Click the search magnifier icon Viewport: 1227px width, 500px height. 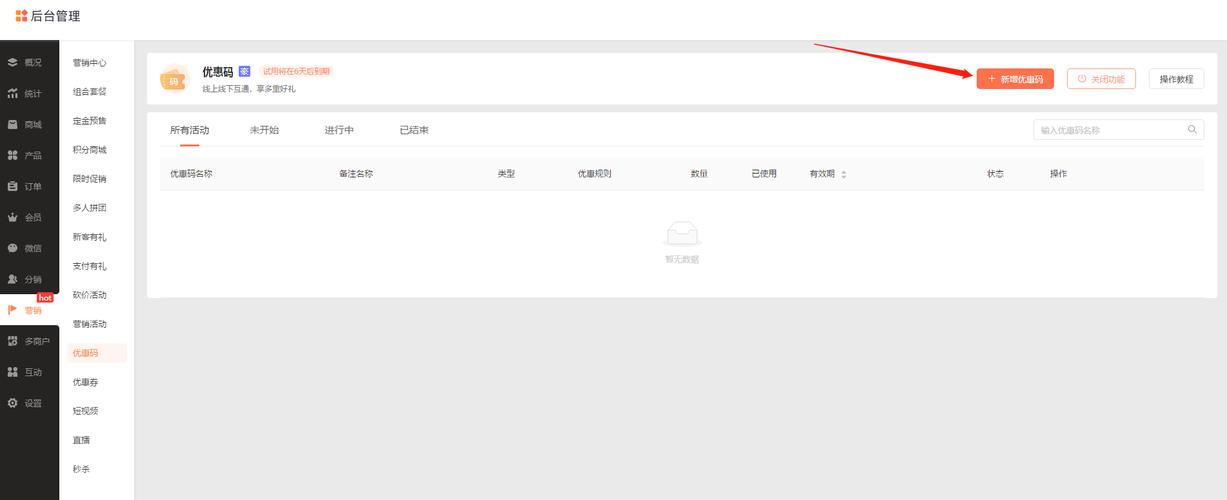click(x=1192, y=129)
